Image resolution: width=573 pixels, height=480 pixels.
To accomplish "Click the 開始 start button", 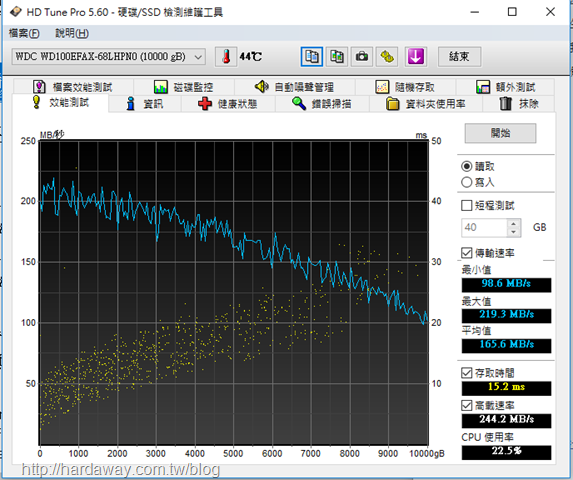I will pos(500,133).
